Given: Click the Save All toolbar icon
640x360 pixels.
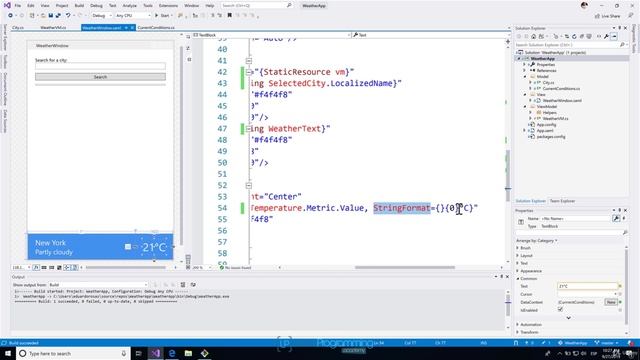Looking at the screenshot, I should 58,16.
